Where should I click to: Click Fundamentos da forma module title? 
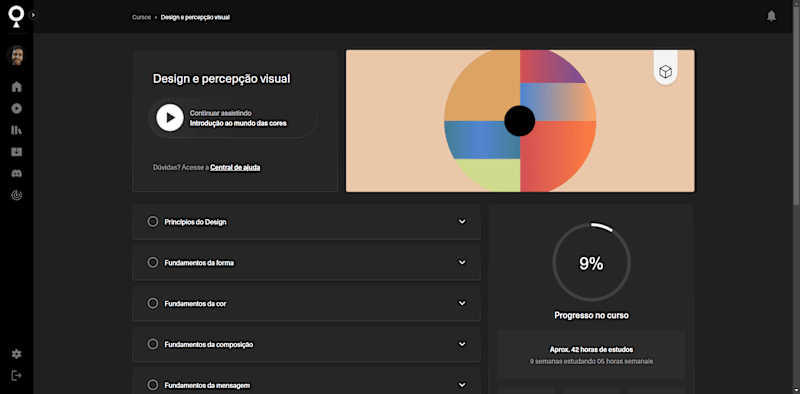[199, 263]
